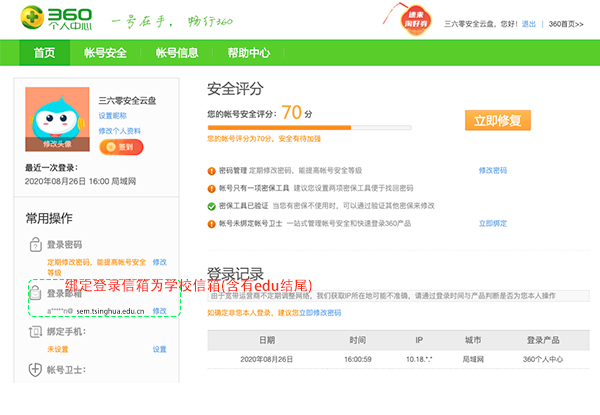600x415 pixels.
Task: Click the 城市 column header
Action: click(473, 340)
